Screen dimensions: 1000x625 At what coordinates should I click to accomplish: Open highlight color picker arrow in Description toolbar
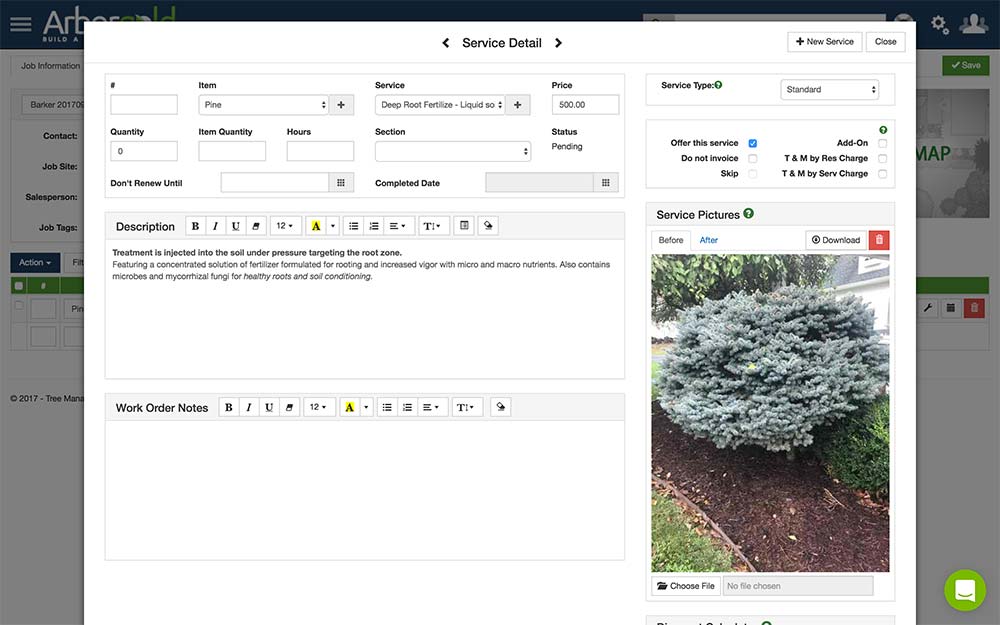[332, 226]
